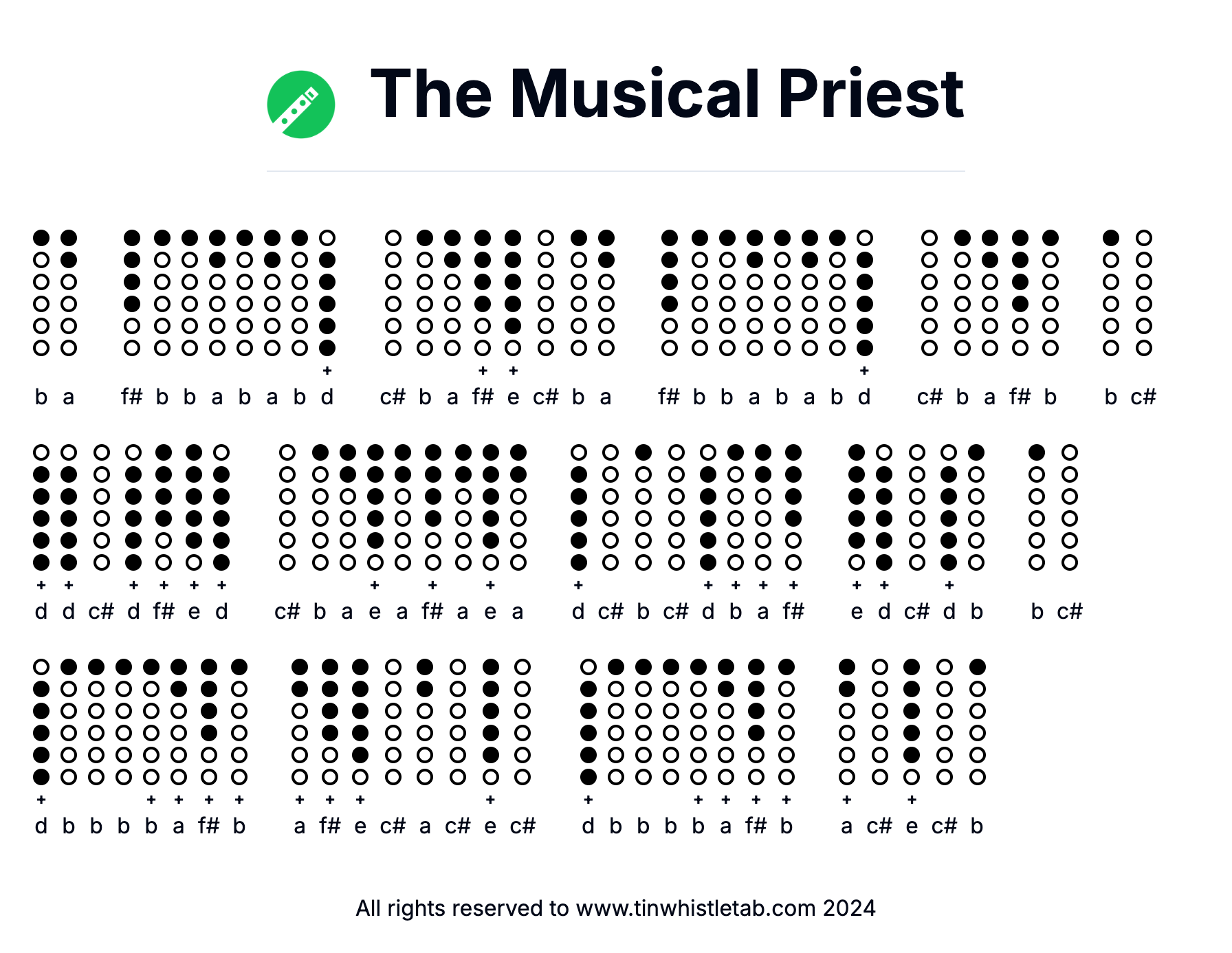Select the very last fingering diagram in the bottom row

977,722
